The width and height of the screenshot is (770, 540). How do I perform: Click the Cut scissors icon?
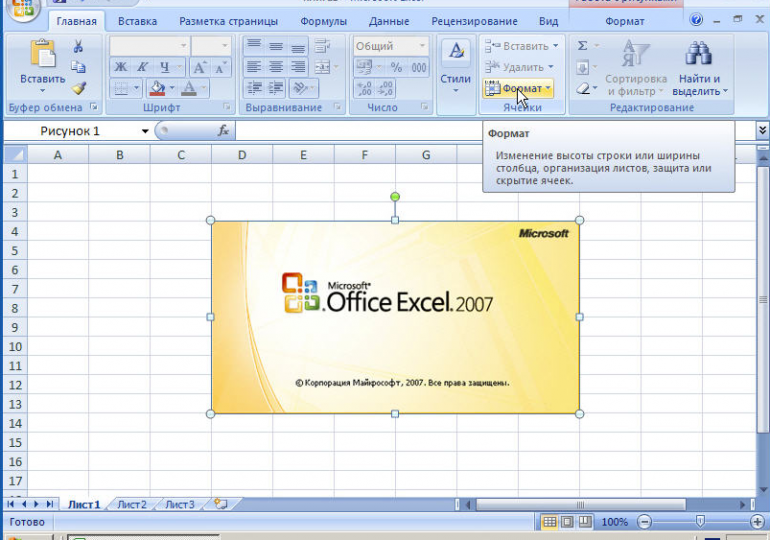pos(79,47)
